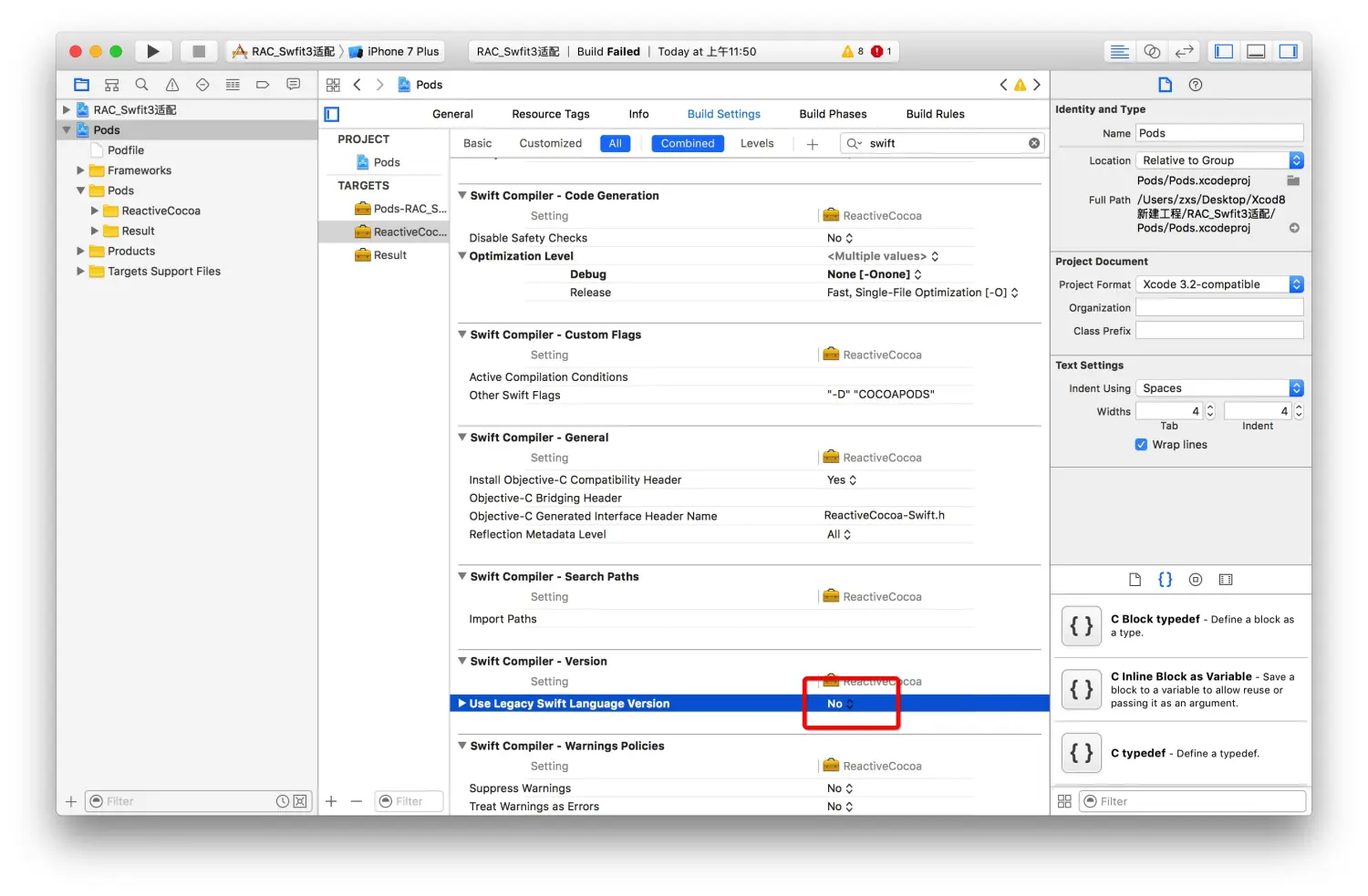
Task: Select the Combined settings view
Action: [x=688, y=143]
